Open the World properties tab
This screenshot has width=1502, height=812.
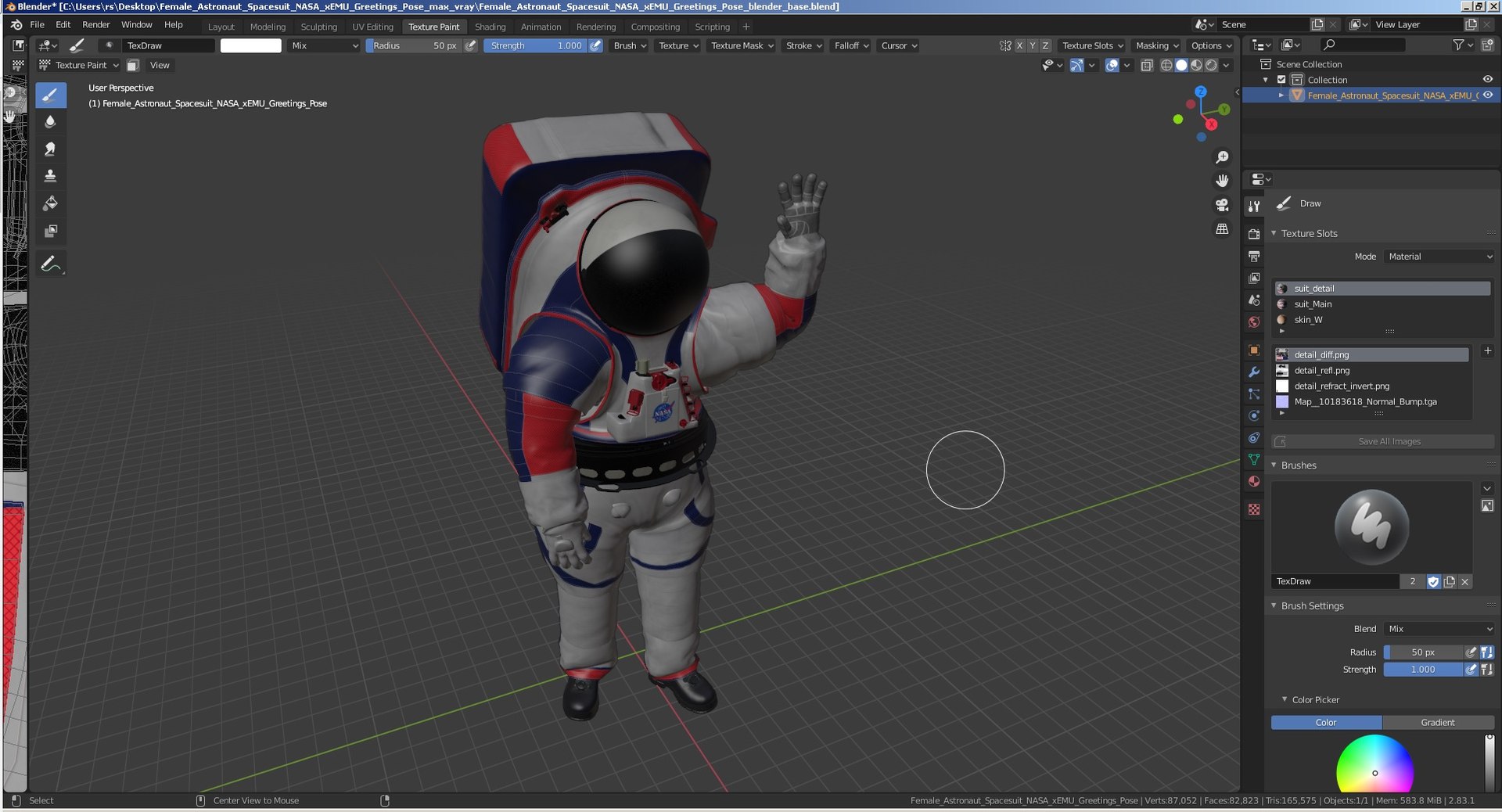(1254, 322)
